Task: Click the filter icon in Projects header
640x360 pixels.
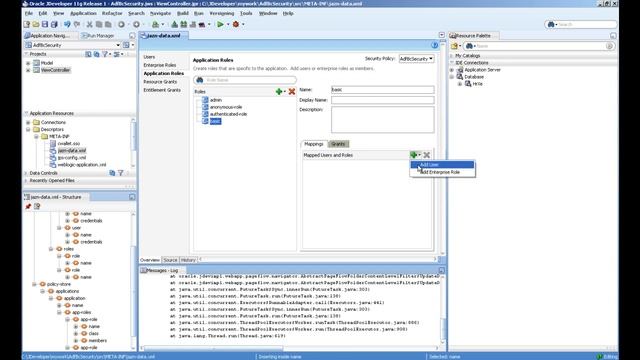Action: pos(105,54)
